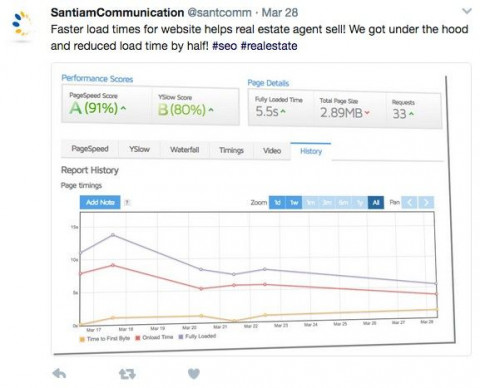The height and width of the screenshot is (388, 480).
Task: Open the #seo hashtag link
Action: (224, 46)
